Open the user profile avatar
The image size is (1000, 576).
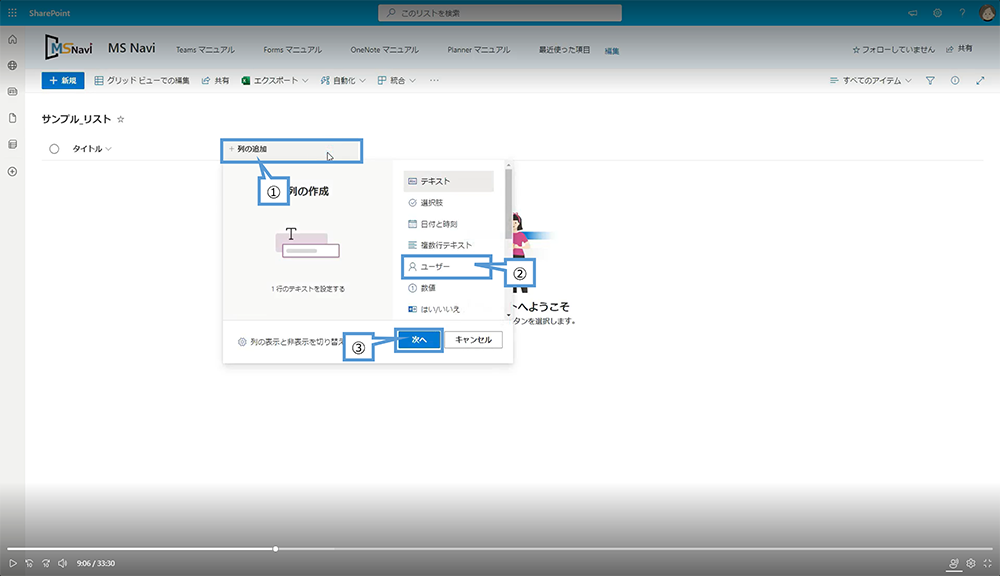pyautogui.click(x=987, y=13)
